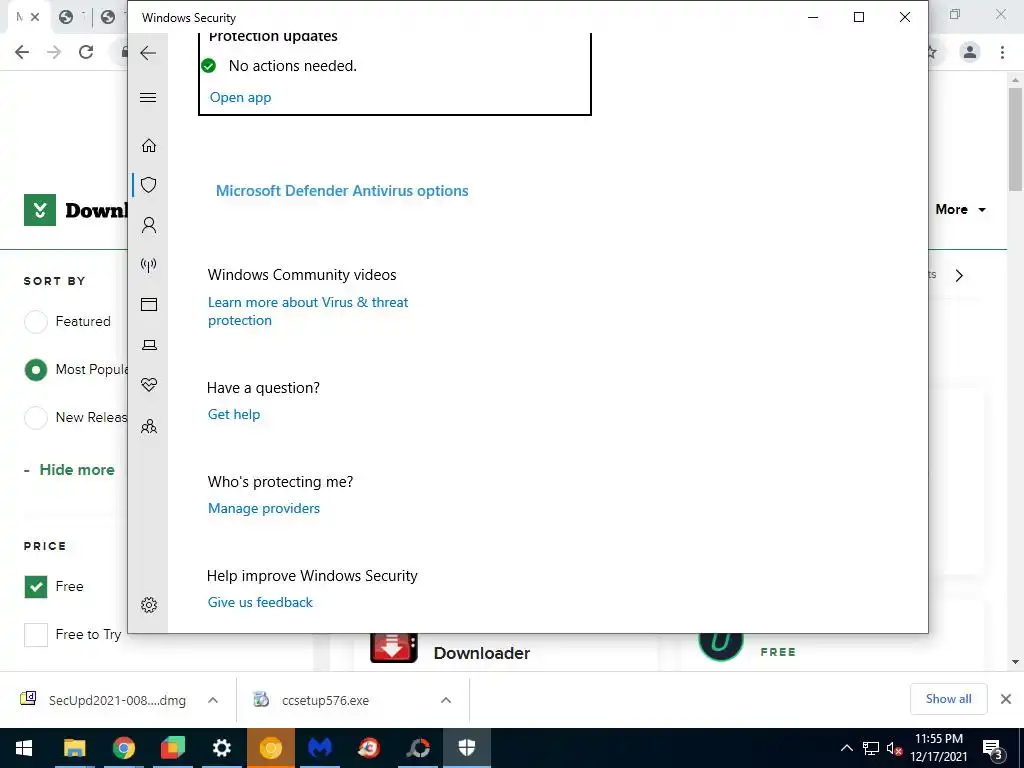This screenshot has width=1024, height=768.
Task: Select Most Popular sort option
Action: coord(36,370)
